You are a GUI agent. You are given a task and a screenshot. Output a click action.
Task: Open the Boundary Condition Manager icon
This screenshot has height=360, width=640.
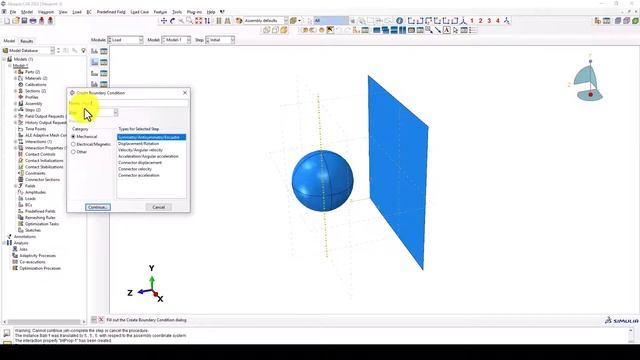tap(104, 62)
